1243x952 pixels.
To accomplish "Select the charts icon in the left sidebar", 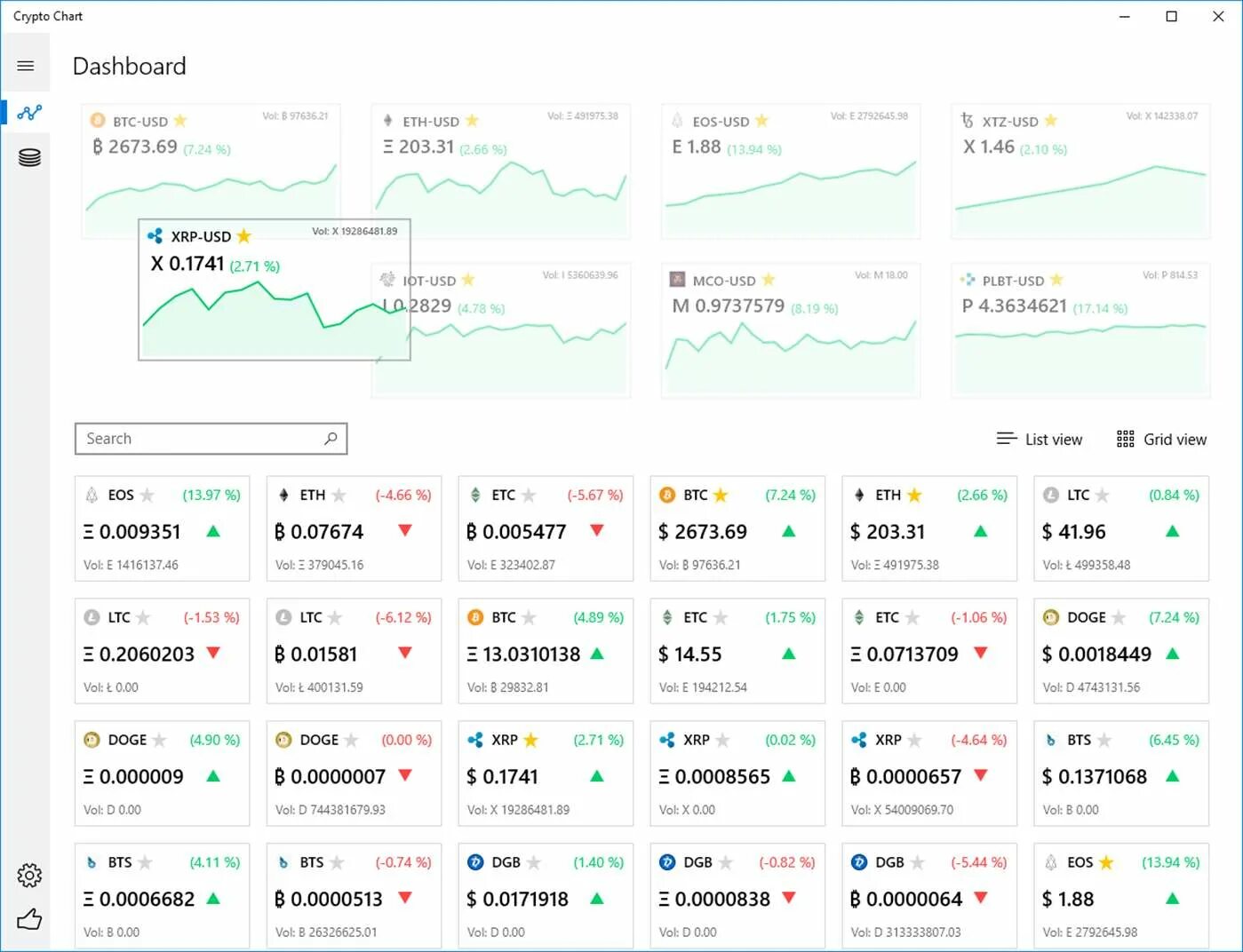I will 28,112.
